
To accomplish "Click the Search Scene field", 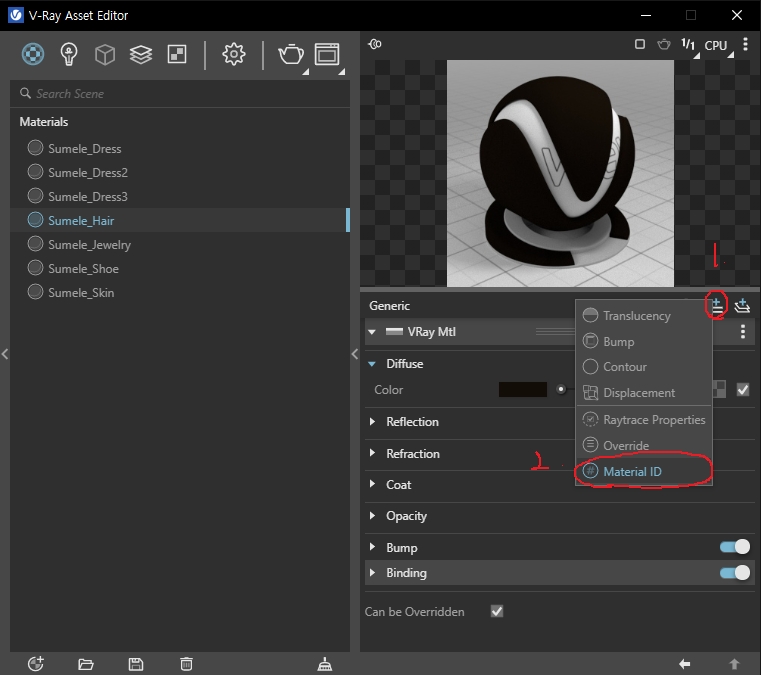I will tap(180, 94).
